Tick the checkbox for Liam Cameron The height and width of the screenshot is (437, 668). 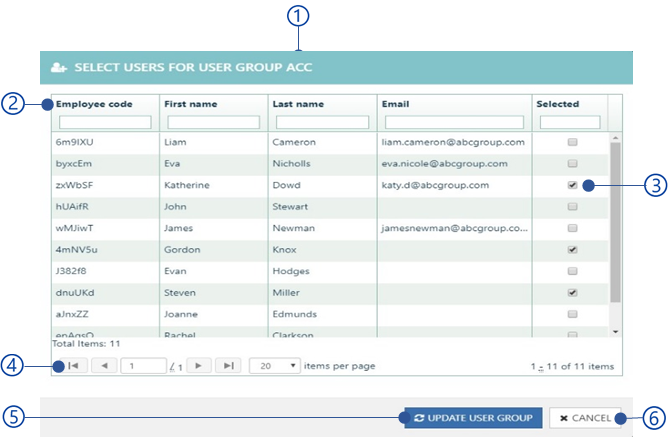point(572,142)
